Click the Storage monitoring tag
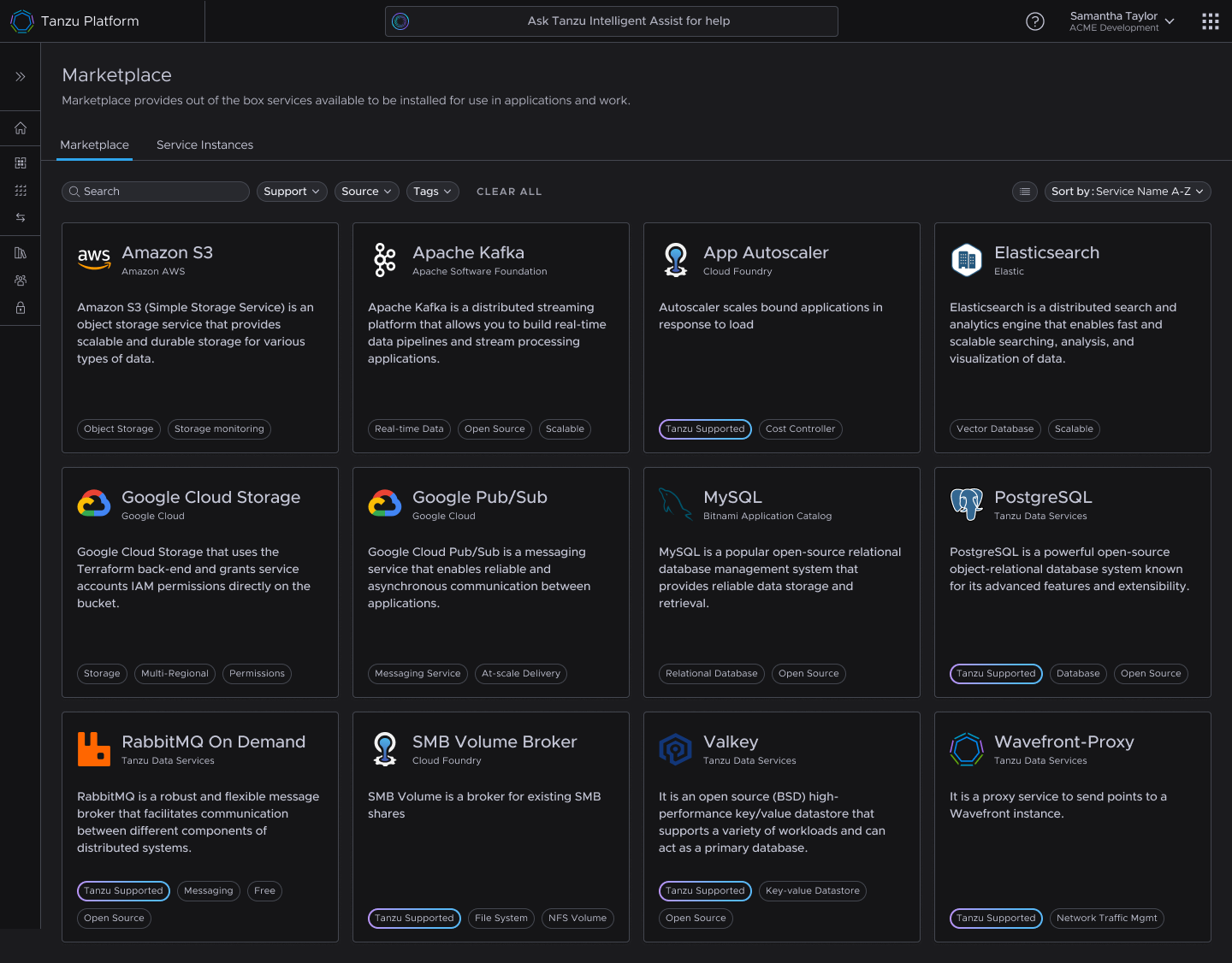 [x=220, y=429]
